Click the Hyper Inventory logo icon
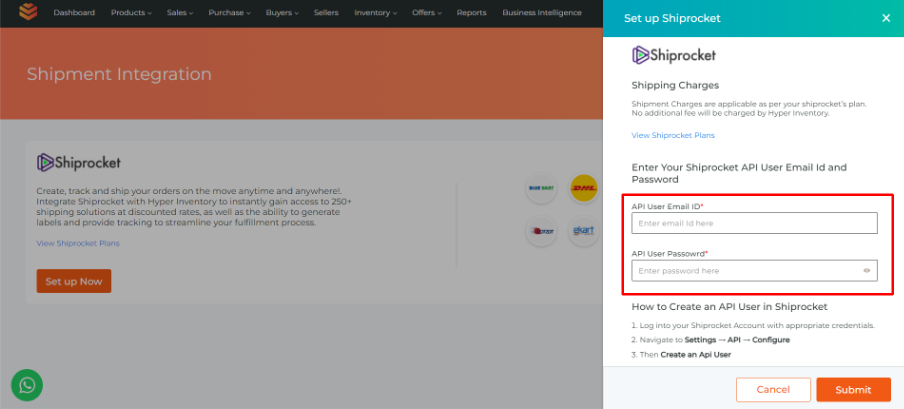The width and height of the screenshot is (904, 409). (x=28, y=12)
